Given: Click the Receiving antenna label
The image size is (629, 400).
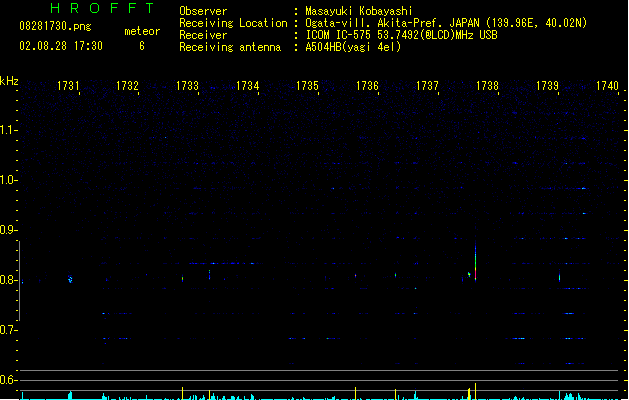Looking at the screenshot, I should [x=230, y=47].
